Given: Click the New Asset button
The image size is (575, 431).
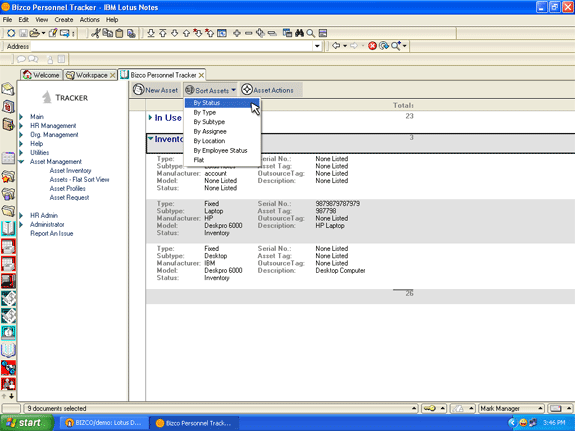Looking at the screenshot, I should [x=156, y=90].
